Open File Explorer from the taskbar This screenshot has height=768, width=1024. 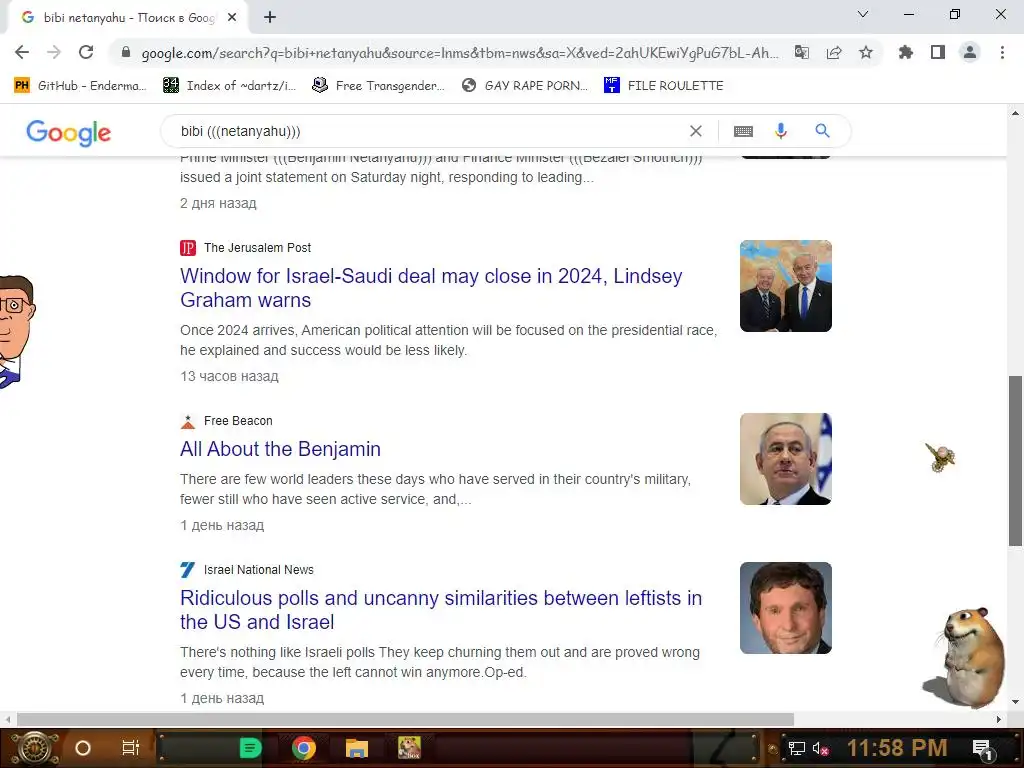pos(357,748)
